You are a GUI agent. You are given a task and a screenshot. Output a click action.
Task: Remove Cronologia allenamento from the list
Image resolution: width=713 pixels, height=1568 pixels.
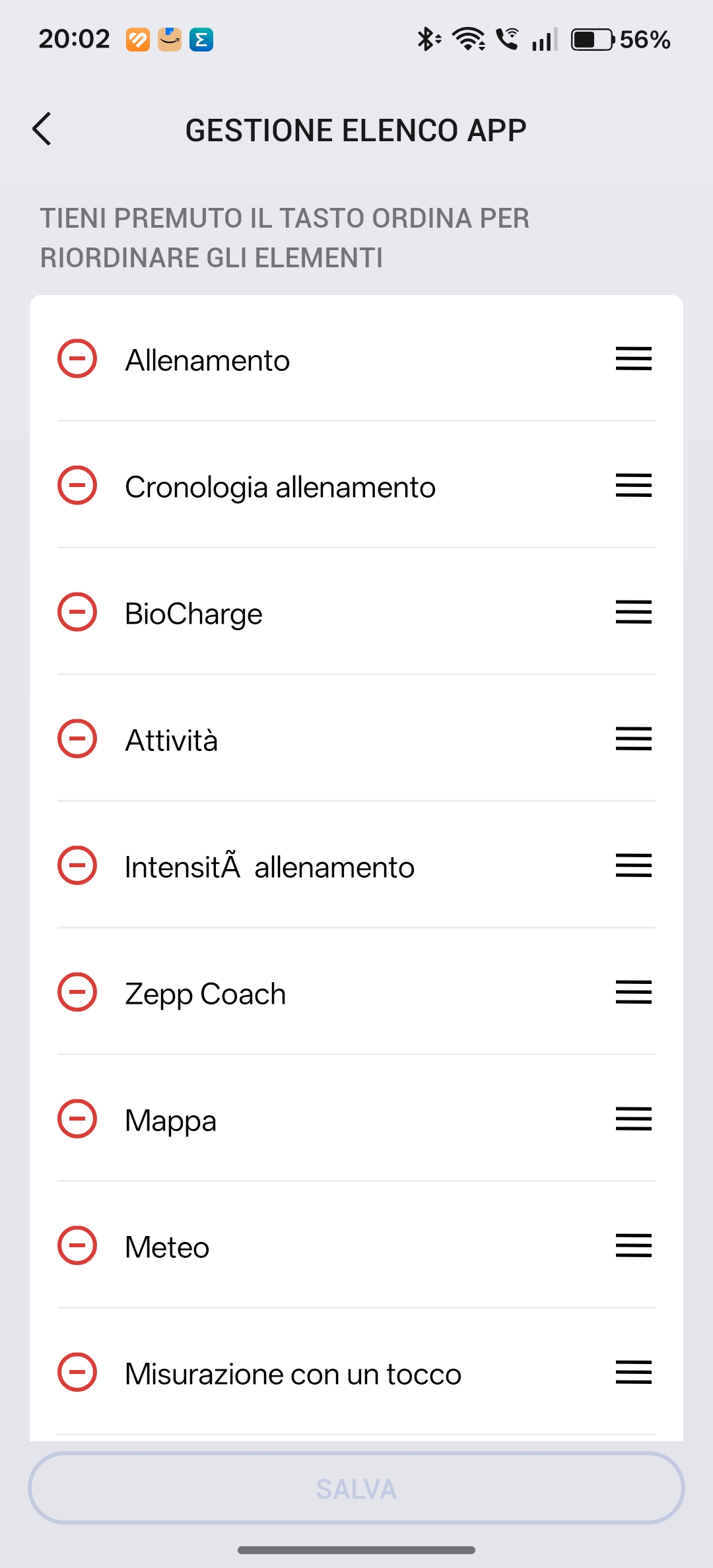pyautogui.click(x=77, y=486)
